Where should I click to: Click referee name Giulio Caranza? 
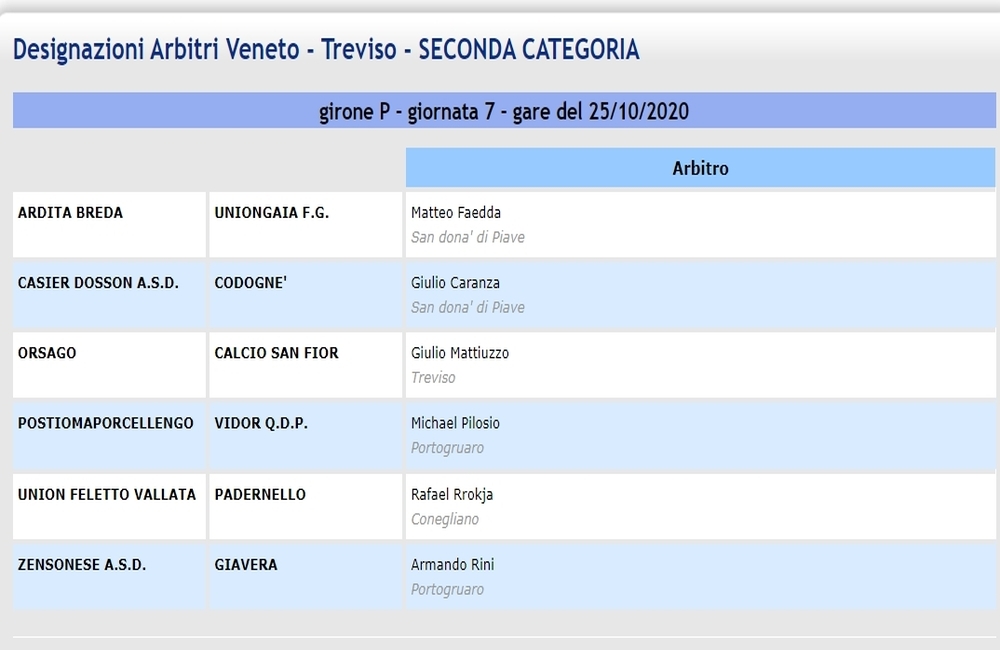[x=455, y=283]
